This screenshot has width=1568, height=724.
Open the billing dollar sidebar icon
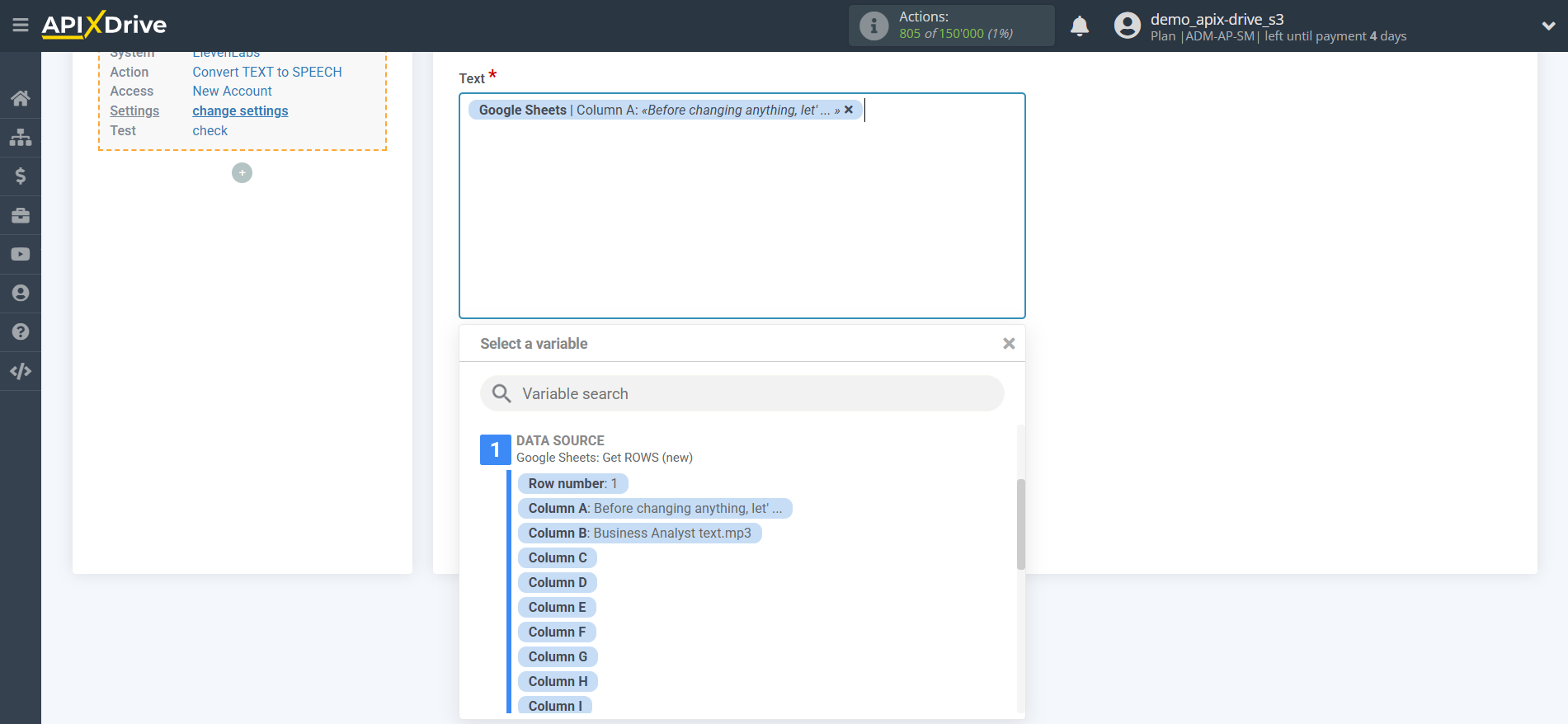click(21, 176)
